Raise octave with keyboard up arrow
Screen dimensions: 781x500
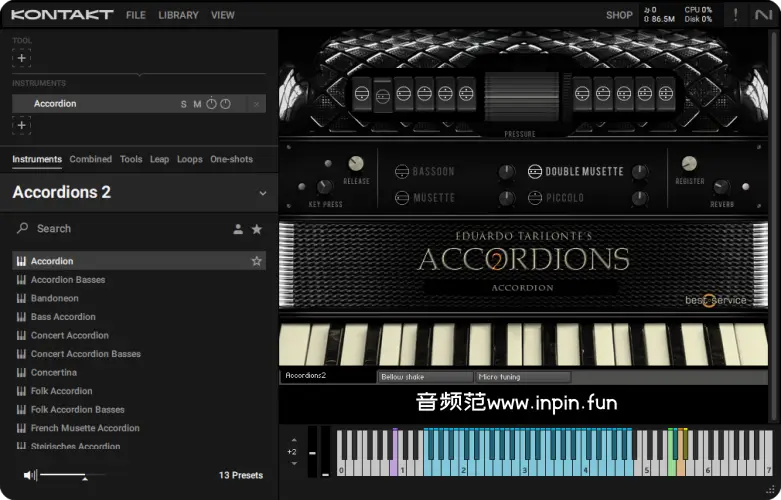pyautogui.click(x=293, y=439)
